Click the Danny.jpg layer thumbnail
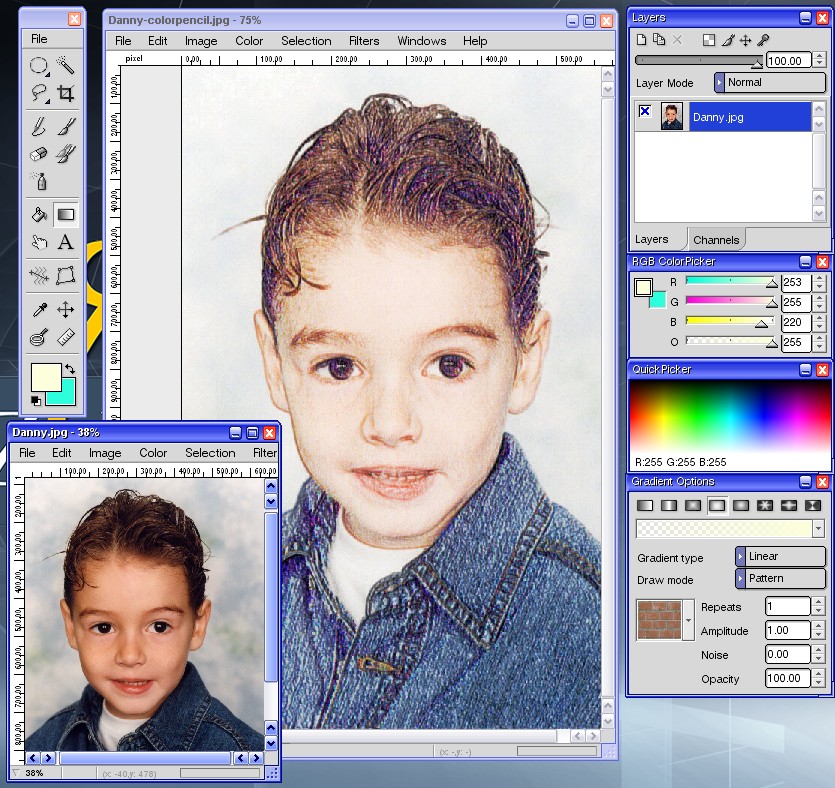Viewport: 835px width, 788px height. (672, 117)
